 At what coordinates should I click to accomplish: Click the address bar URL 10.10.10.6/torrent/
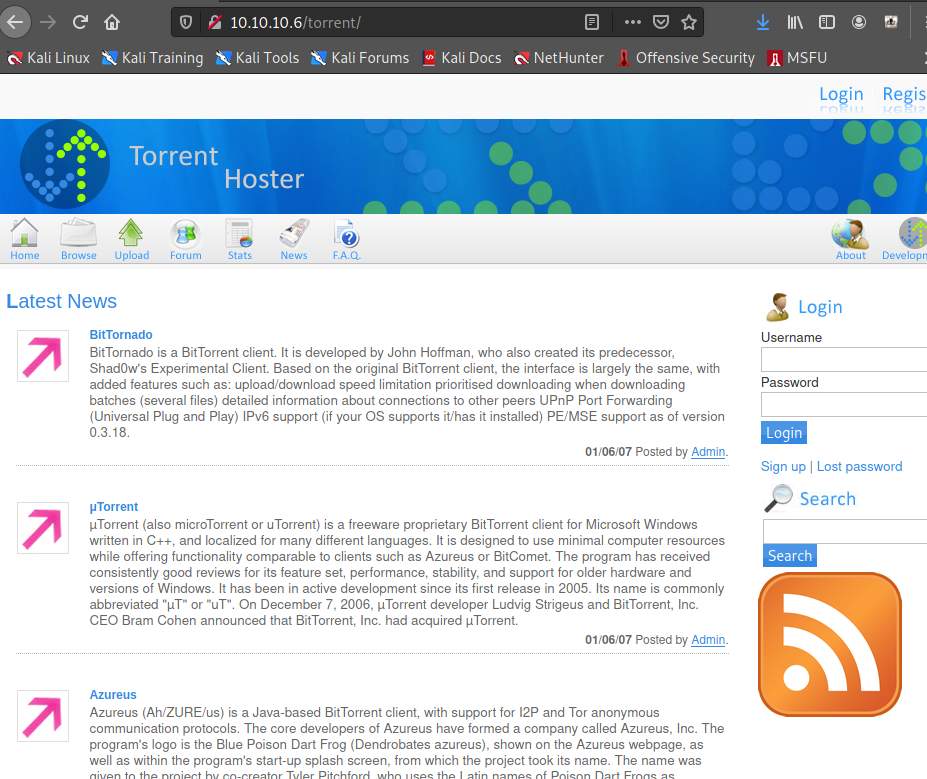tap(295, 22)
